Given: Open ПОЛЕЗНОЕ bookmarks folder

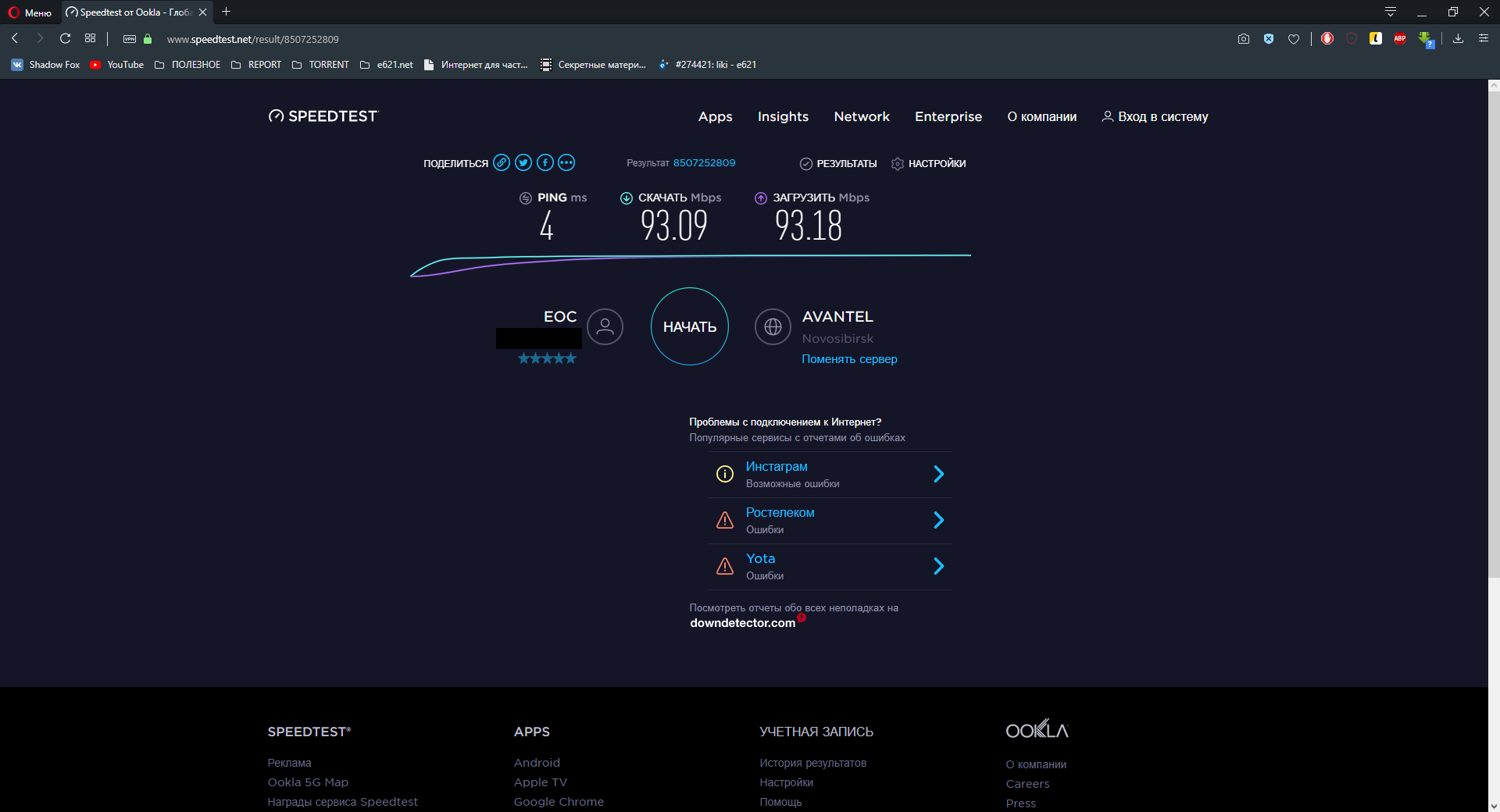Looking at the screenshot, I should (187, 65).
